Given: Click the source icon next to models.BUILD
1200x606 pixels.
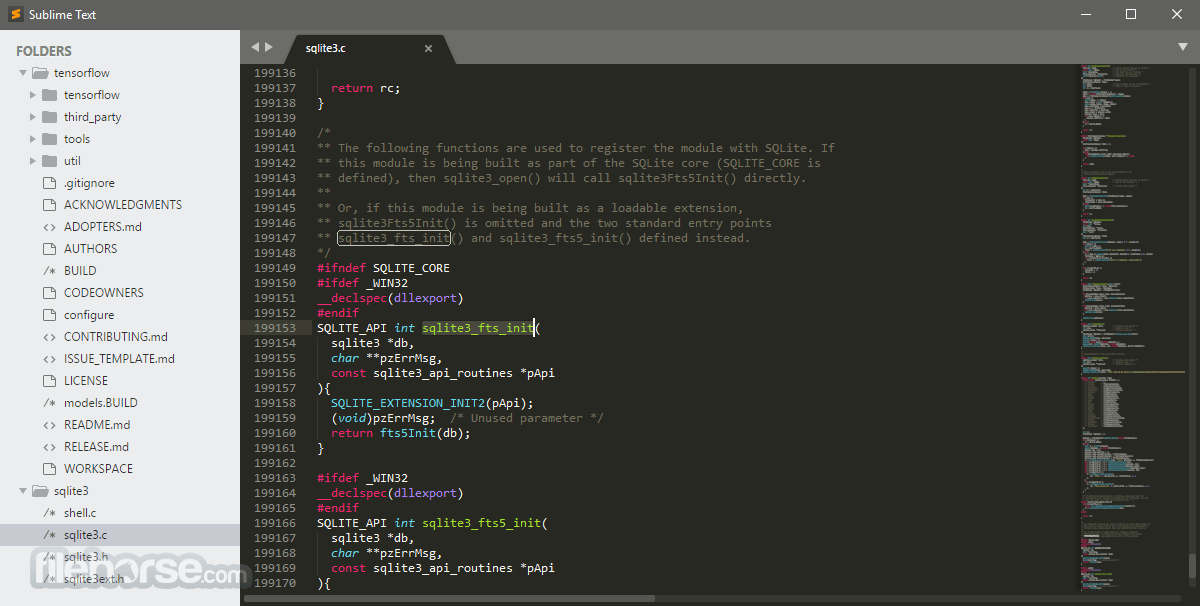Looking at the screenshot, I should tap(49, 403).
